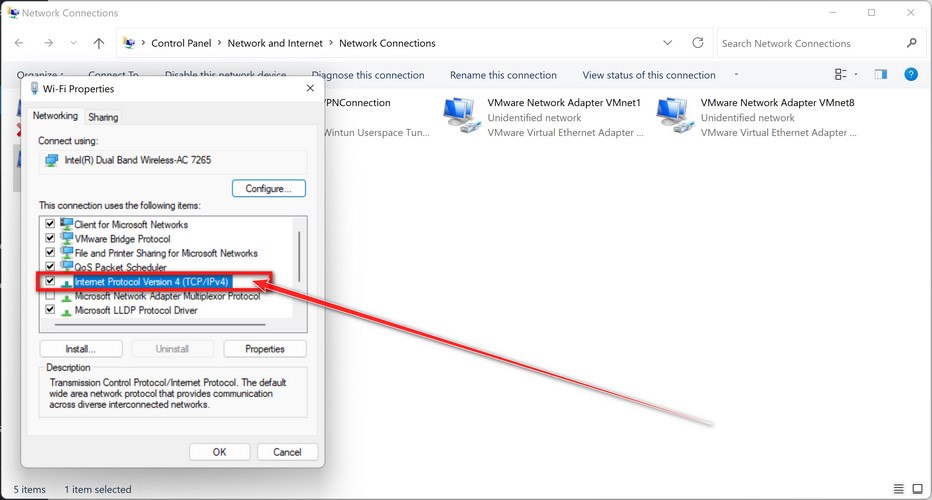This screenshot has height=500, width=932.
Task: Toggle Client for Microsoft Networks checkbox
Action: (50, 224)
